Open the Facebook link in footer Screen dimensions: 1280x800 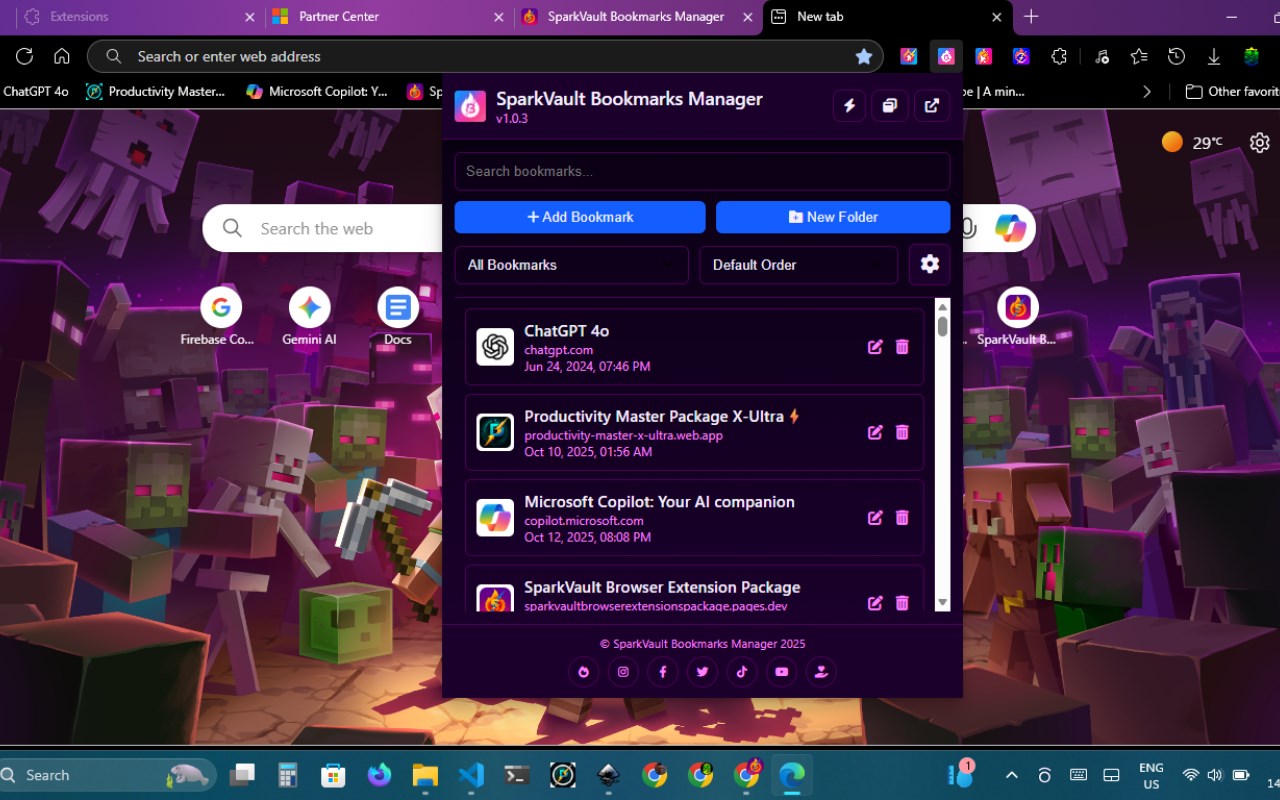click(x=662, y=672)
